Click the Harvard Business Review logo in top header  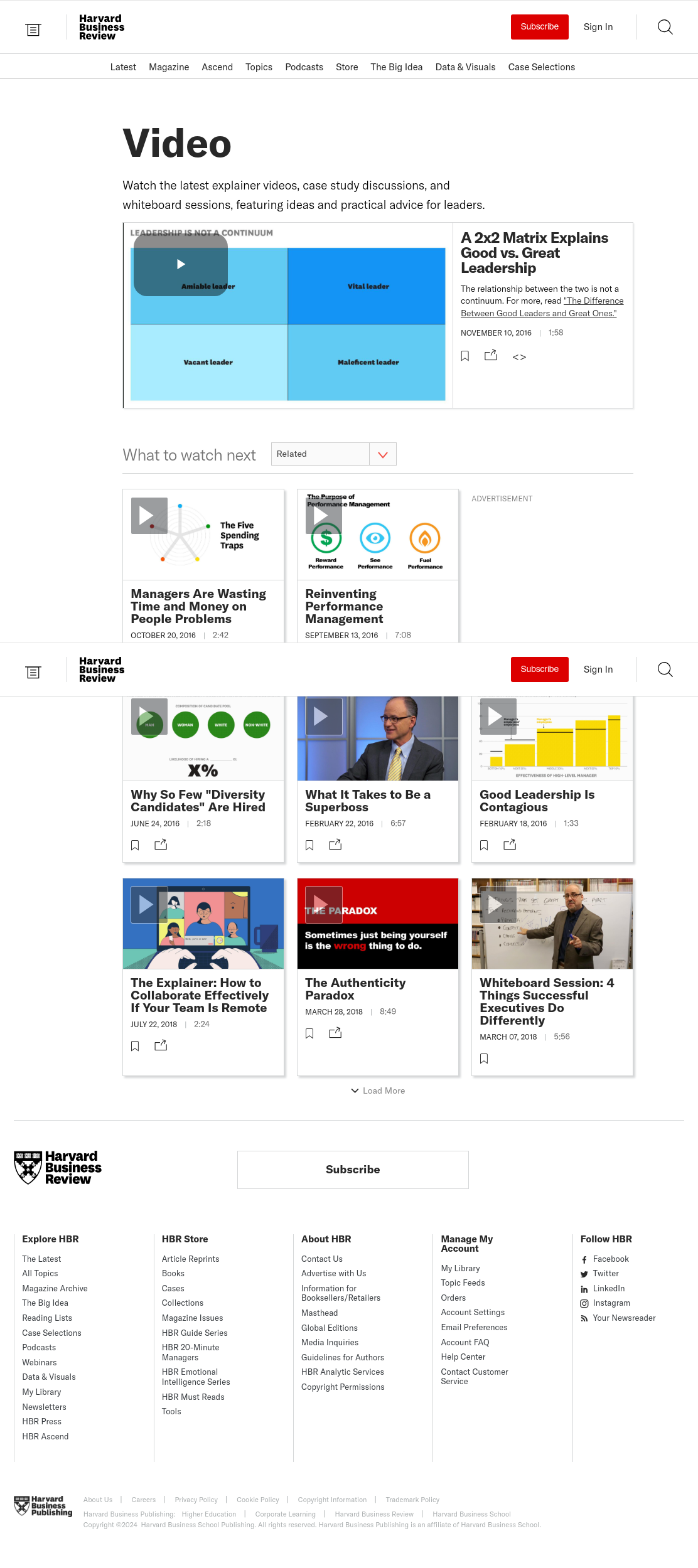click(x=101, y=28)
